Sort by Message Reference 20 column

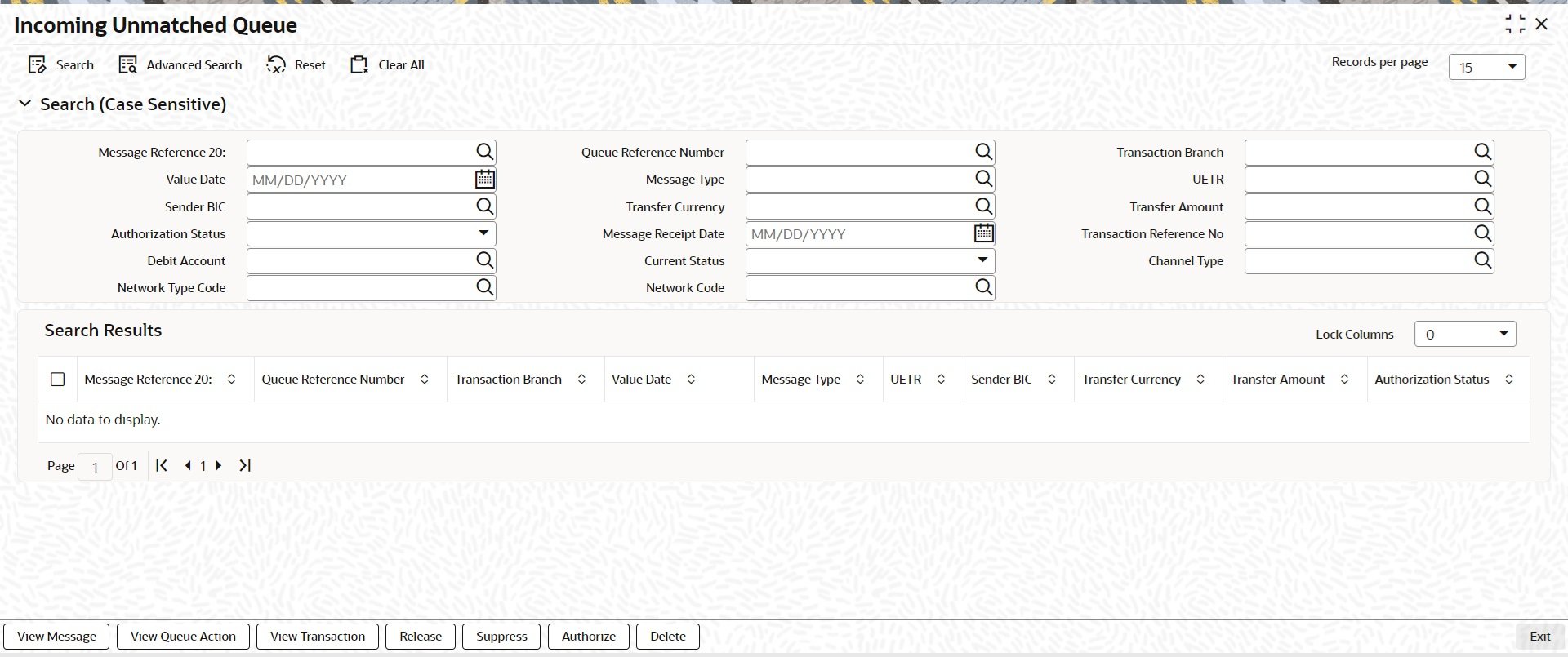coord(232,380)
